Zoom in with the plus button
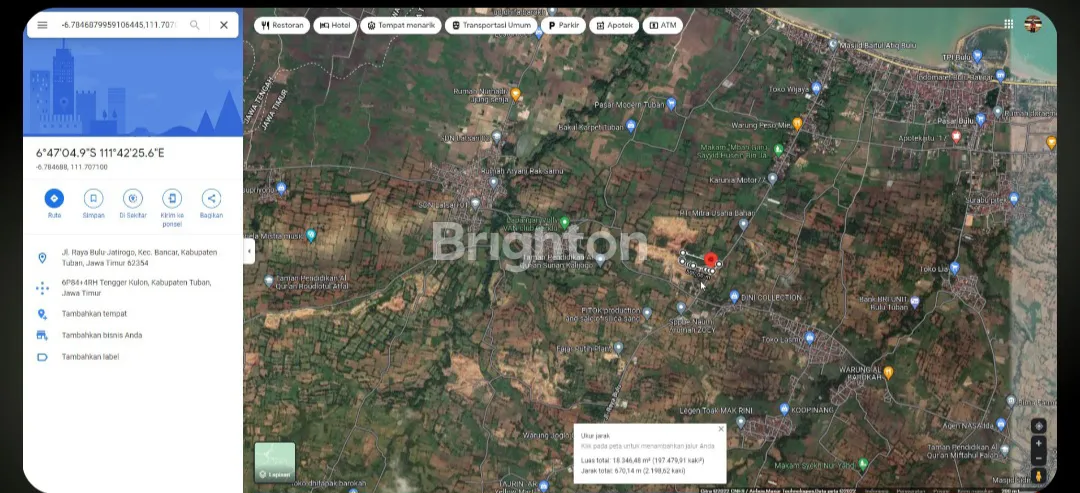The width and height of the screenshot is (1080, 493). pos(1039,443)
